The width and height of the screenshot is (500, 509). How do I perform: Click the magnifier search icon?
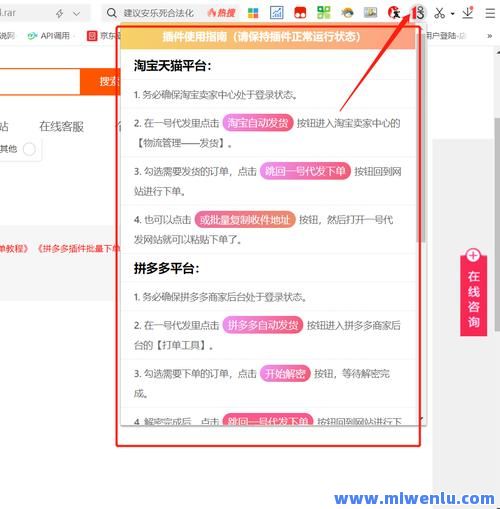111,13
